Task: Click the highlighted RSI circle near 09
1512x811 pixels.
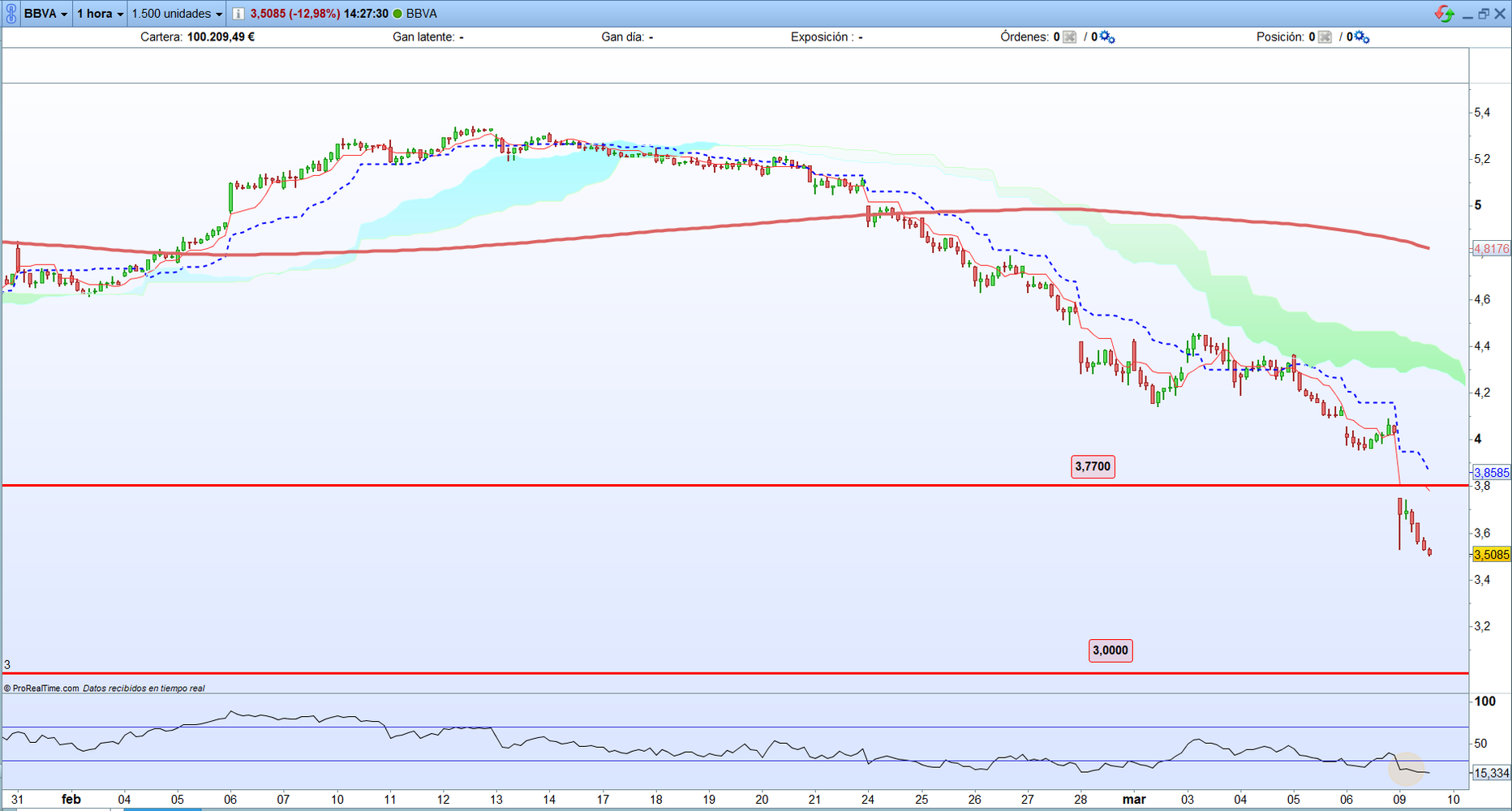Action: coord(1407,769)
